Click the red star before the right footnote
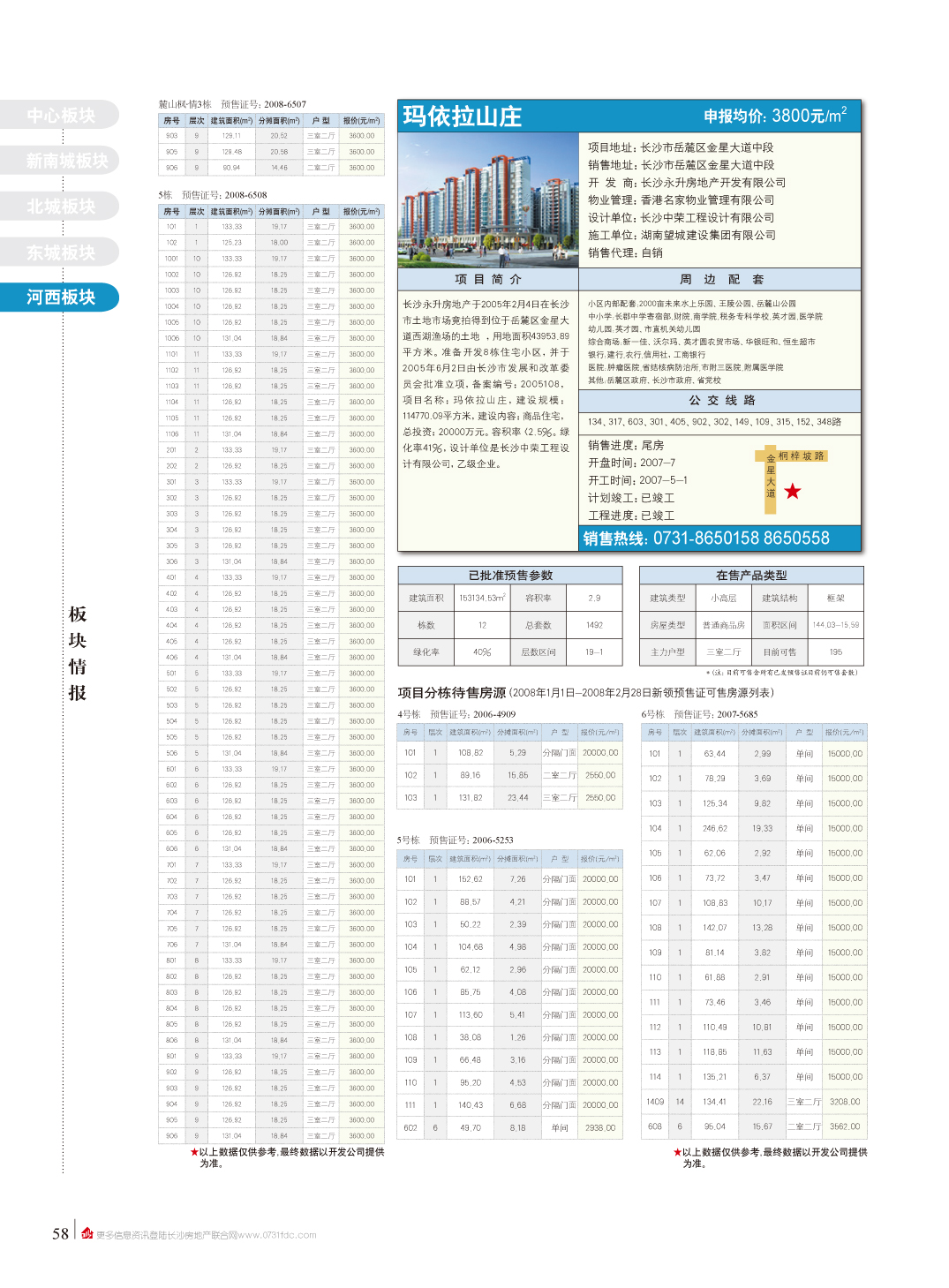 [x=677, y=1152]
